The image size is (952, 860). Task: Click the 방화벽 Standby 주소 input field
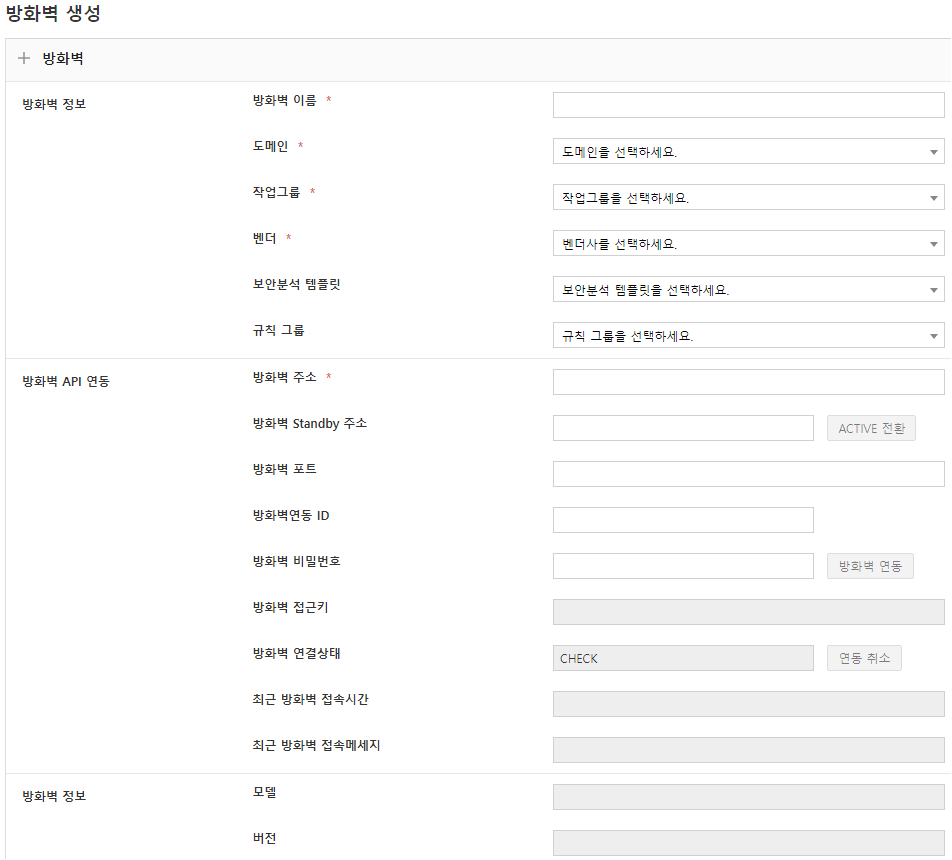[683, 428]
